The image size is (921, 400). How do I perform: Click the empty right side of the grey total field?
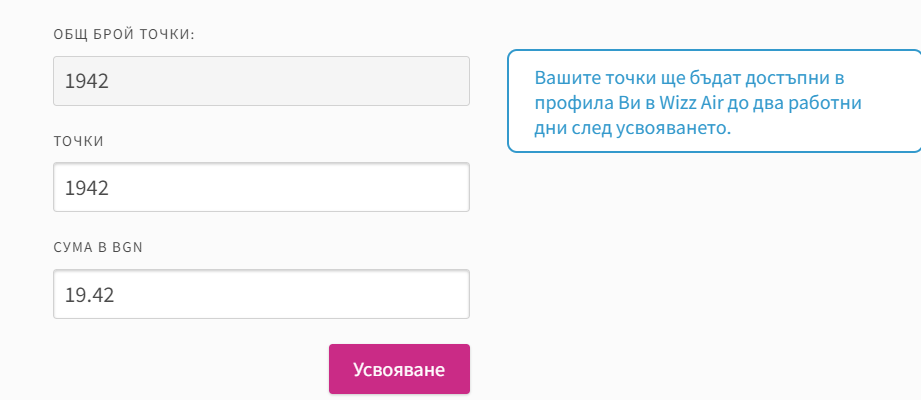400,81
